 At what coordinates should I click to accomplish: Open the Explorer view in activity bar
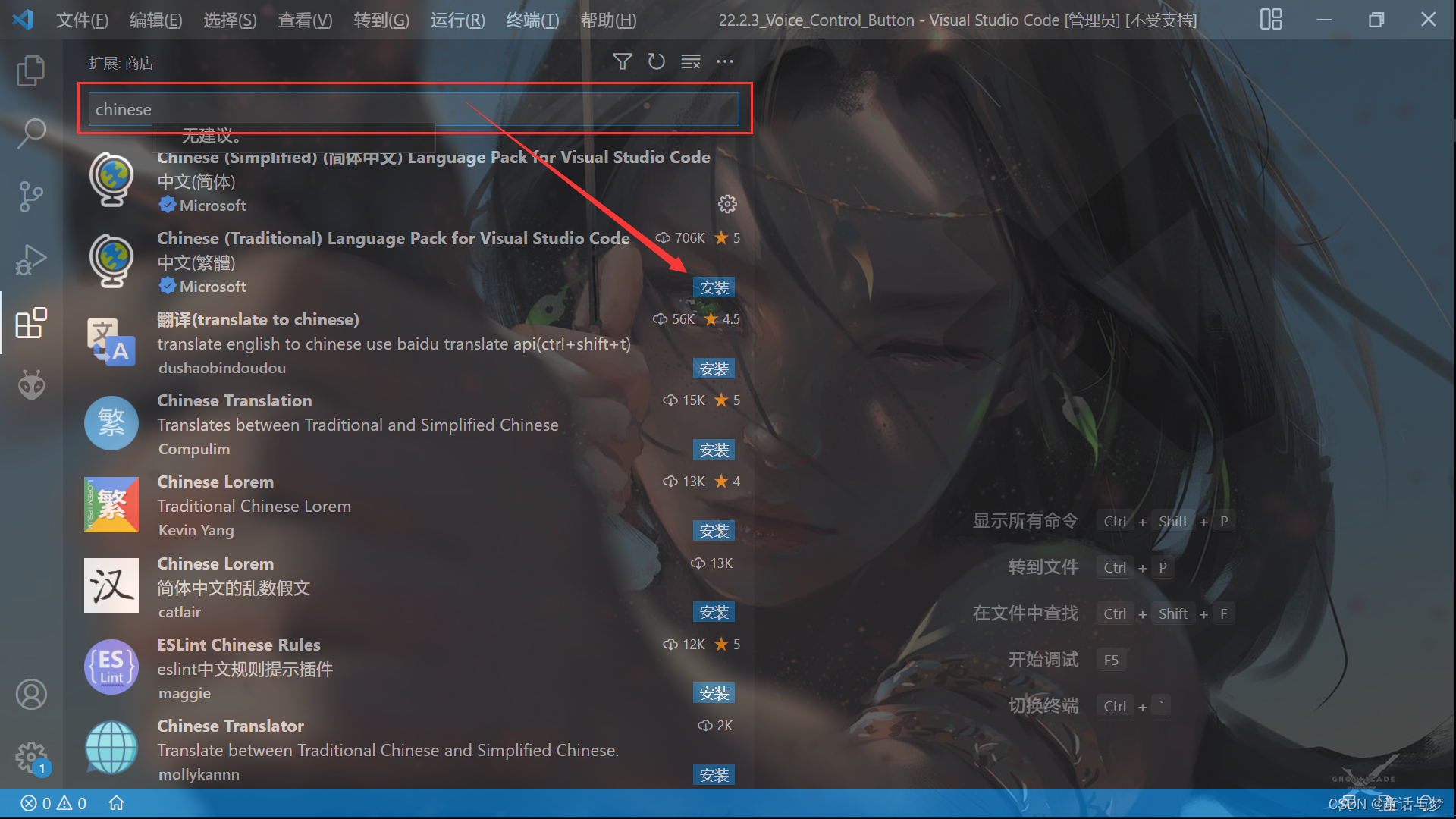[30, 71]
